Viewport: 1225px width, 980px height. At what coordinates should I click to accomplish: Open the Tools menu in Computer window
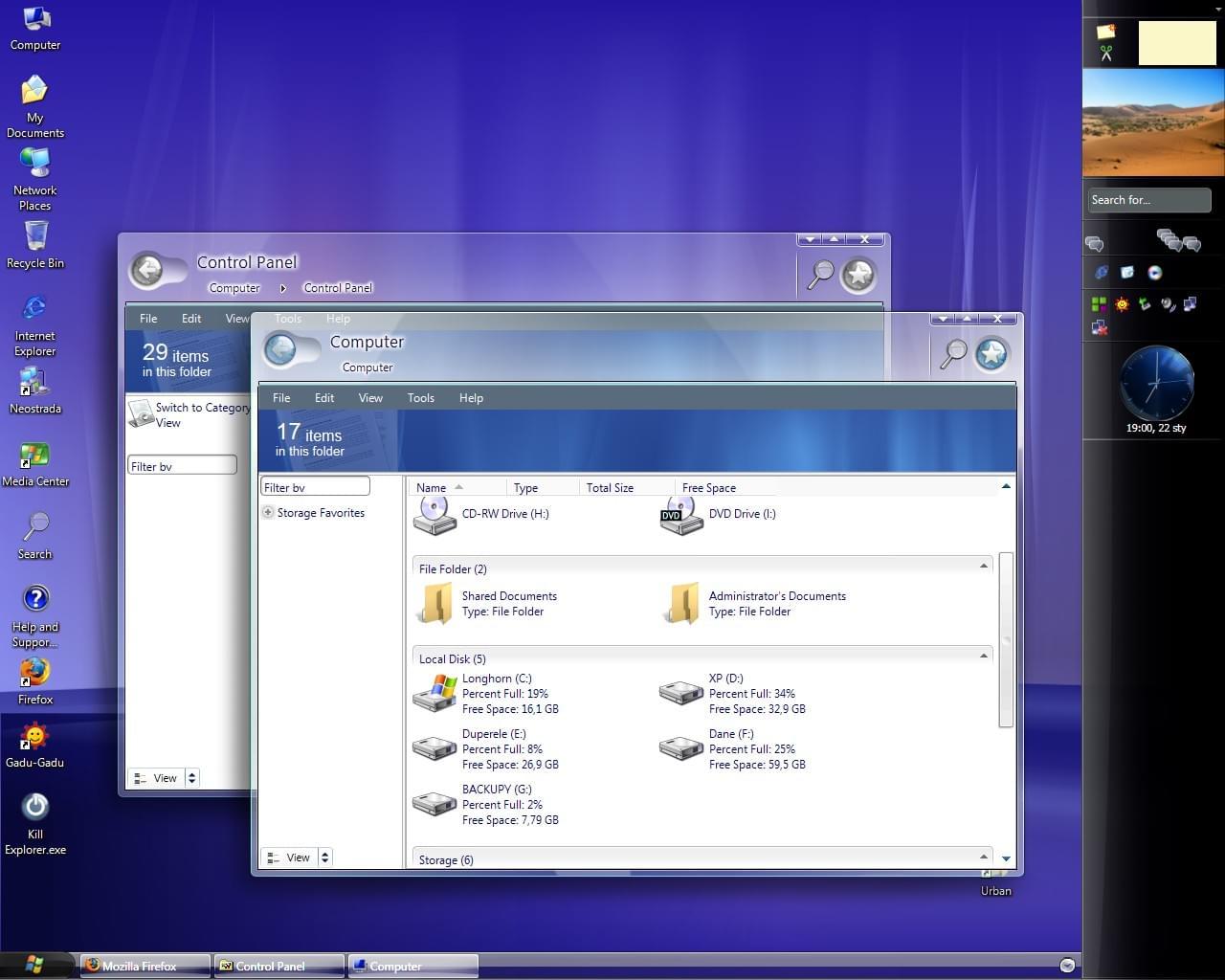click(420, 398)
